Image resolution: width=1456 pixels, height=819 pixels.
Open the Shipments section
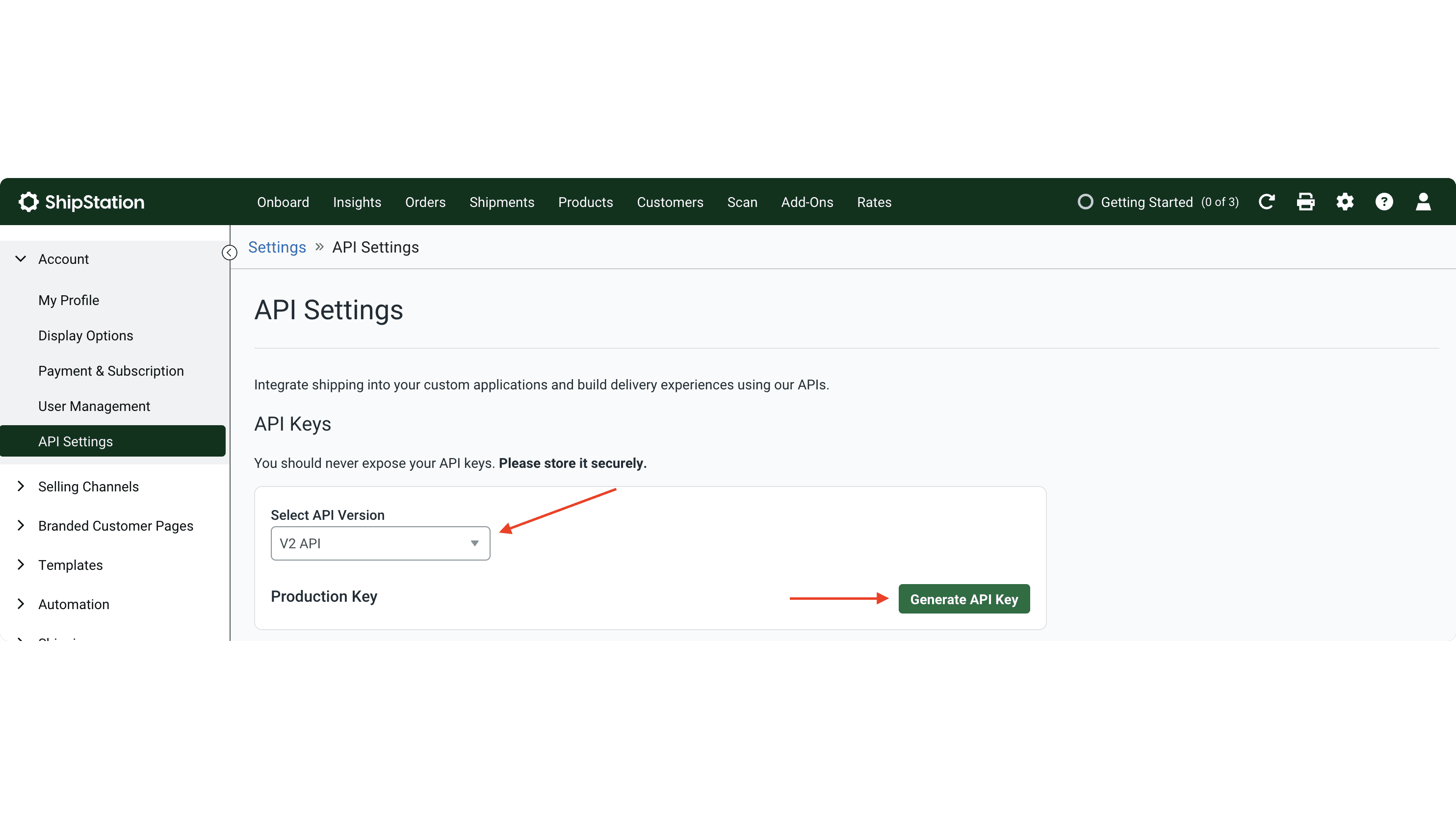pyautogui.click(x=502, y=202)
